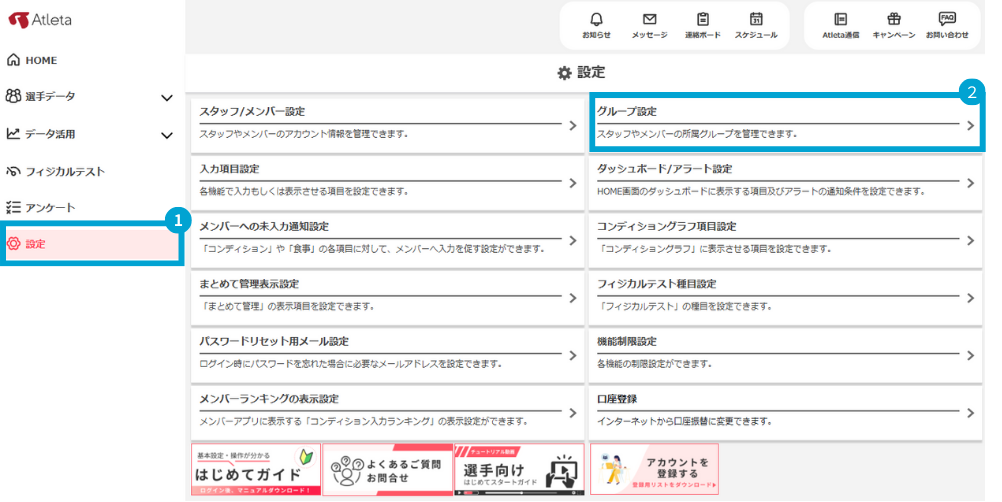Select 設定 in the sidebar
The image size is (1002, 502).
coord(35,244)
